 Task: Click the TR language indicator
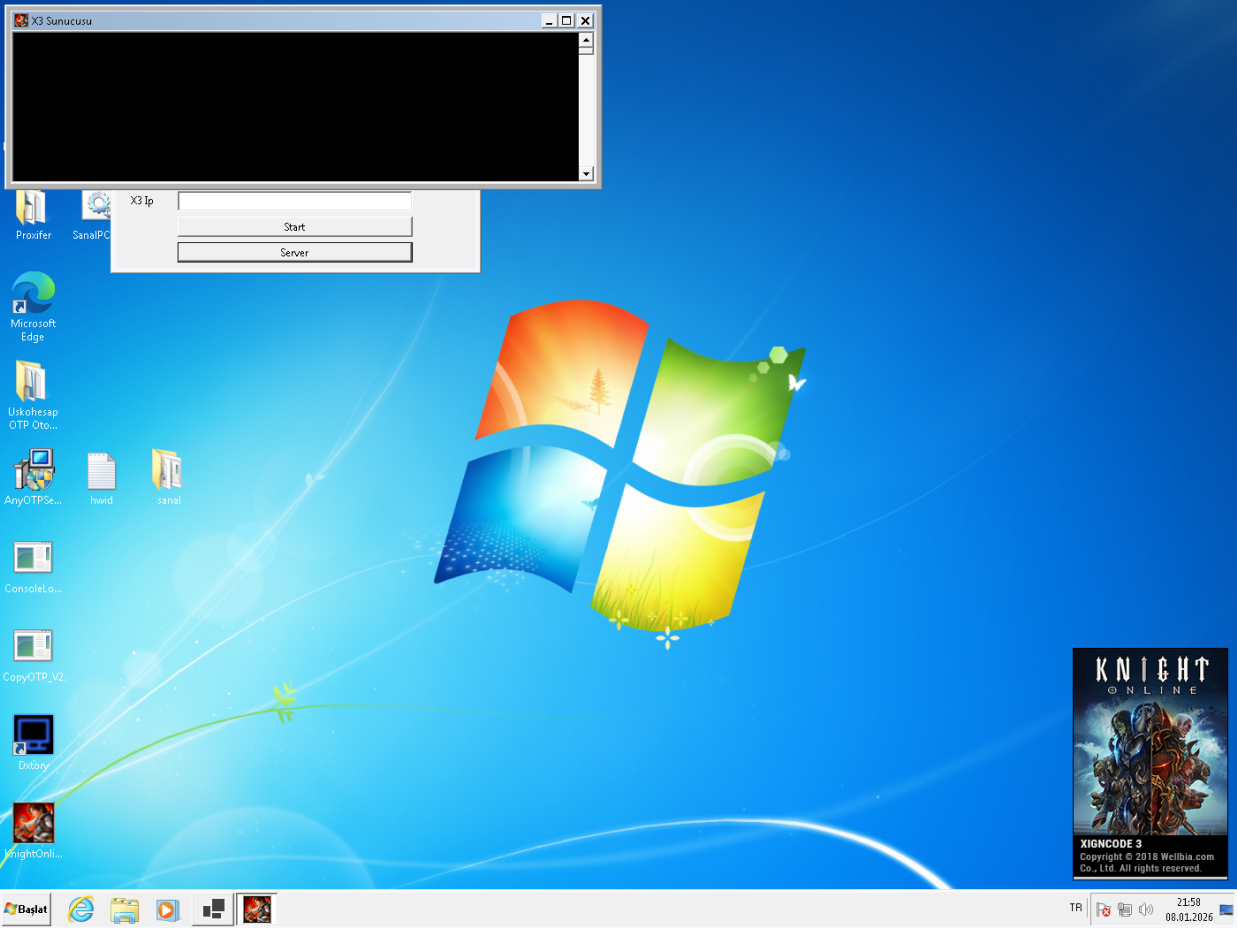click(1076, 908)
